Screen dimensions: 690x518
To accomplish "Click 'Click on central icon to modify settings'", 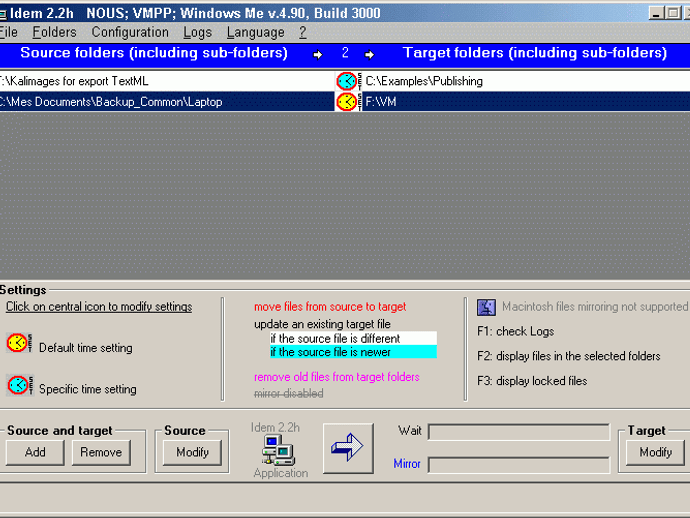I will (99, 307).
